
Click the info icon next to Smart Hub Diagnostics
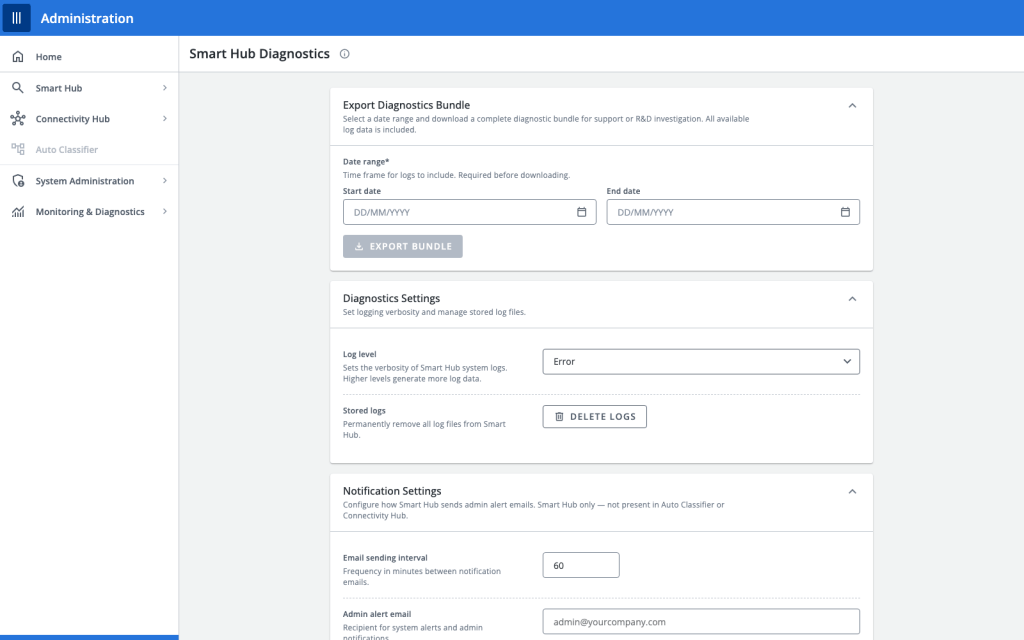344,54
